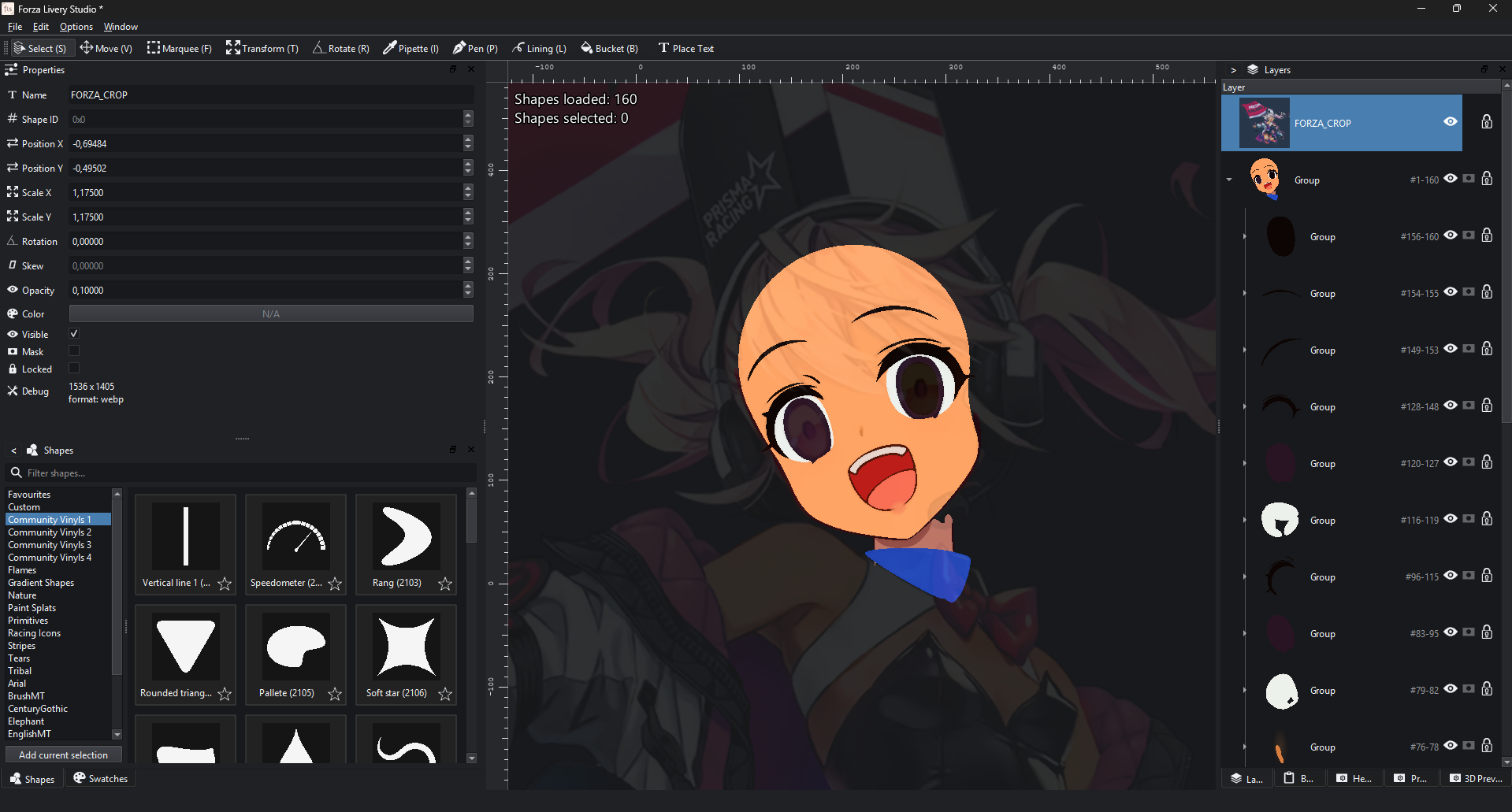Image resolution: width=1512 pixels, height=812 pixels.
Task: Expand the Group #149-153 layer
Action: 1245,350
